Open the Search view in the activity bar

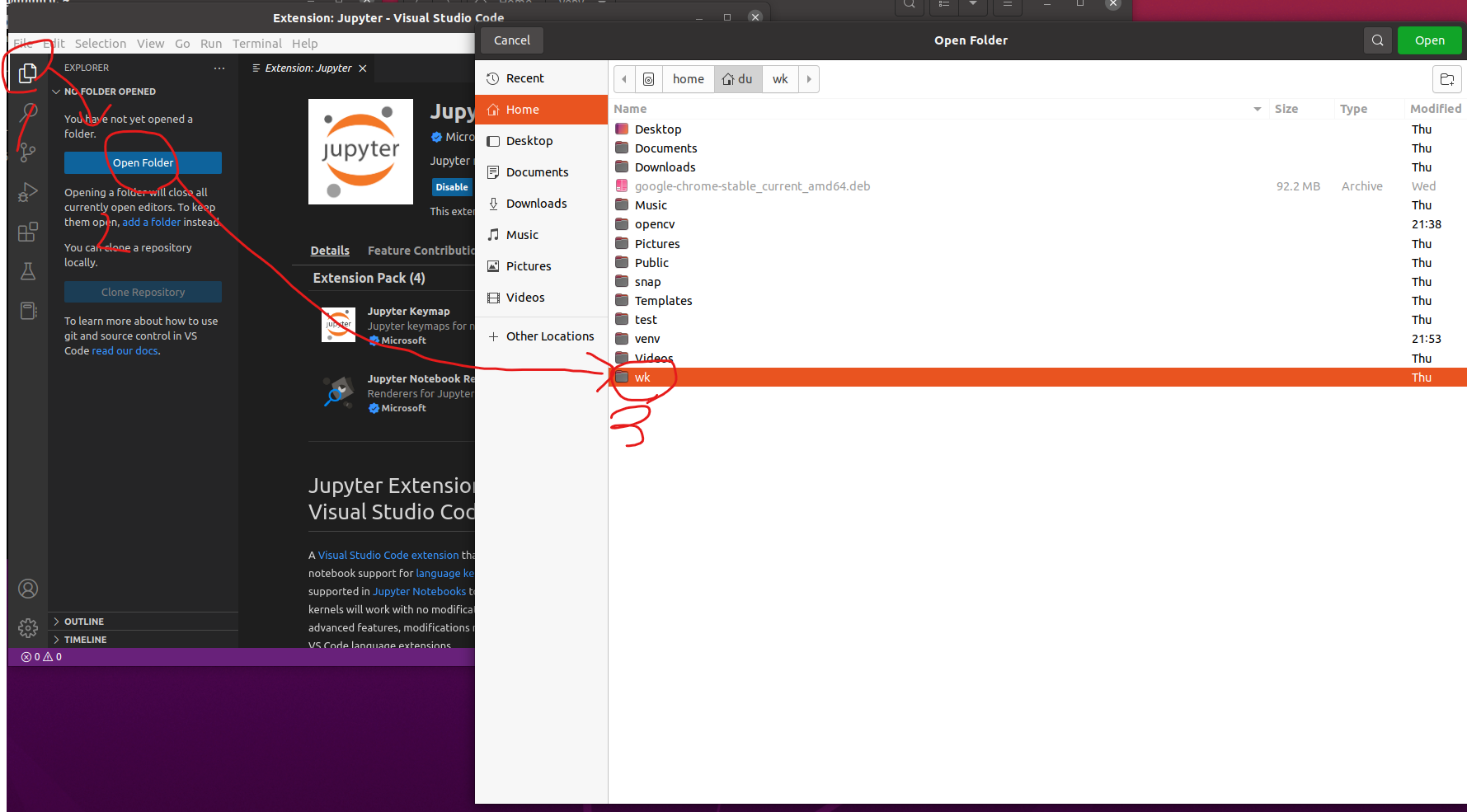click(x=28, y=112)
